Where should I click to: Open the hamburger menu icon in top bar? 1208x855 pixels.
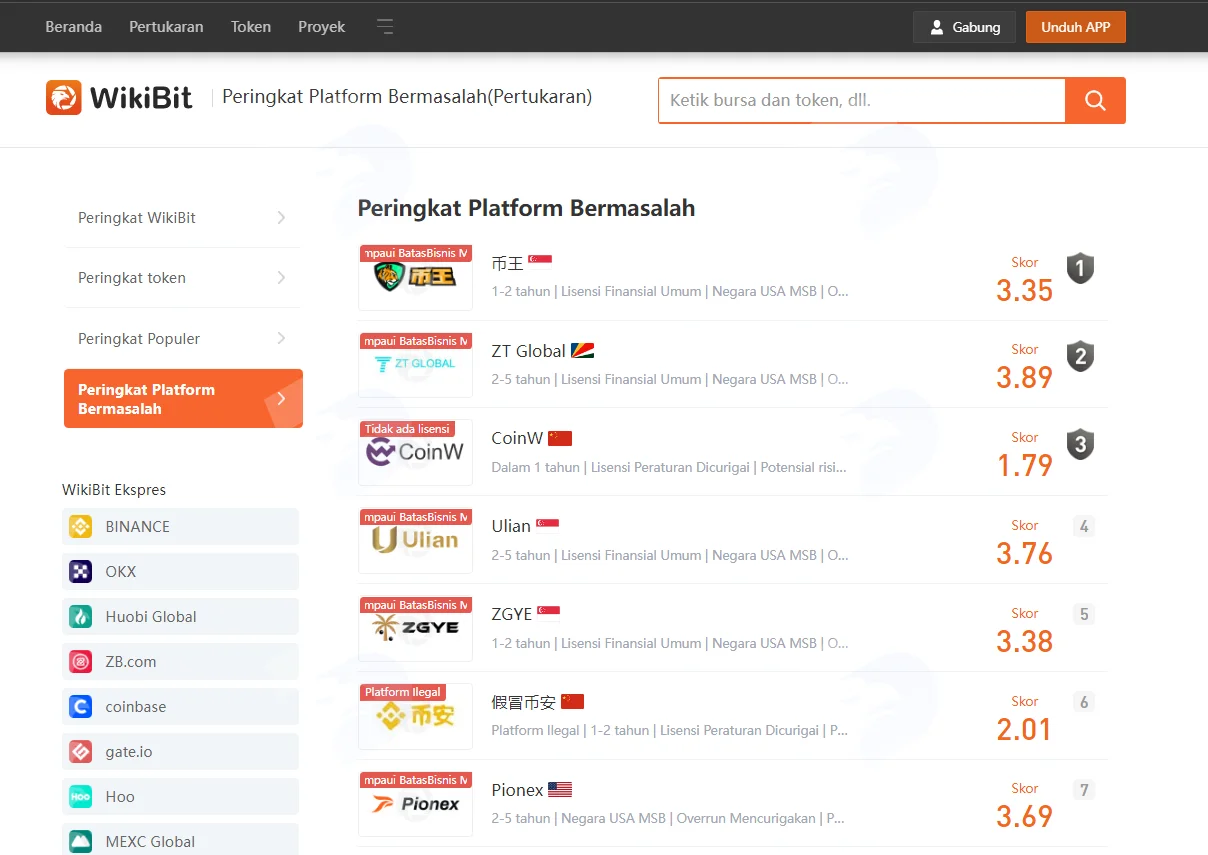[385, 27]
